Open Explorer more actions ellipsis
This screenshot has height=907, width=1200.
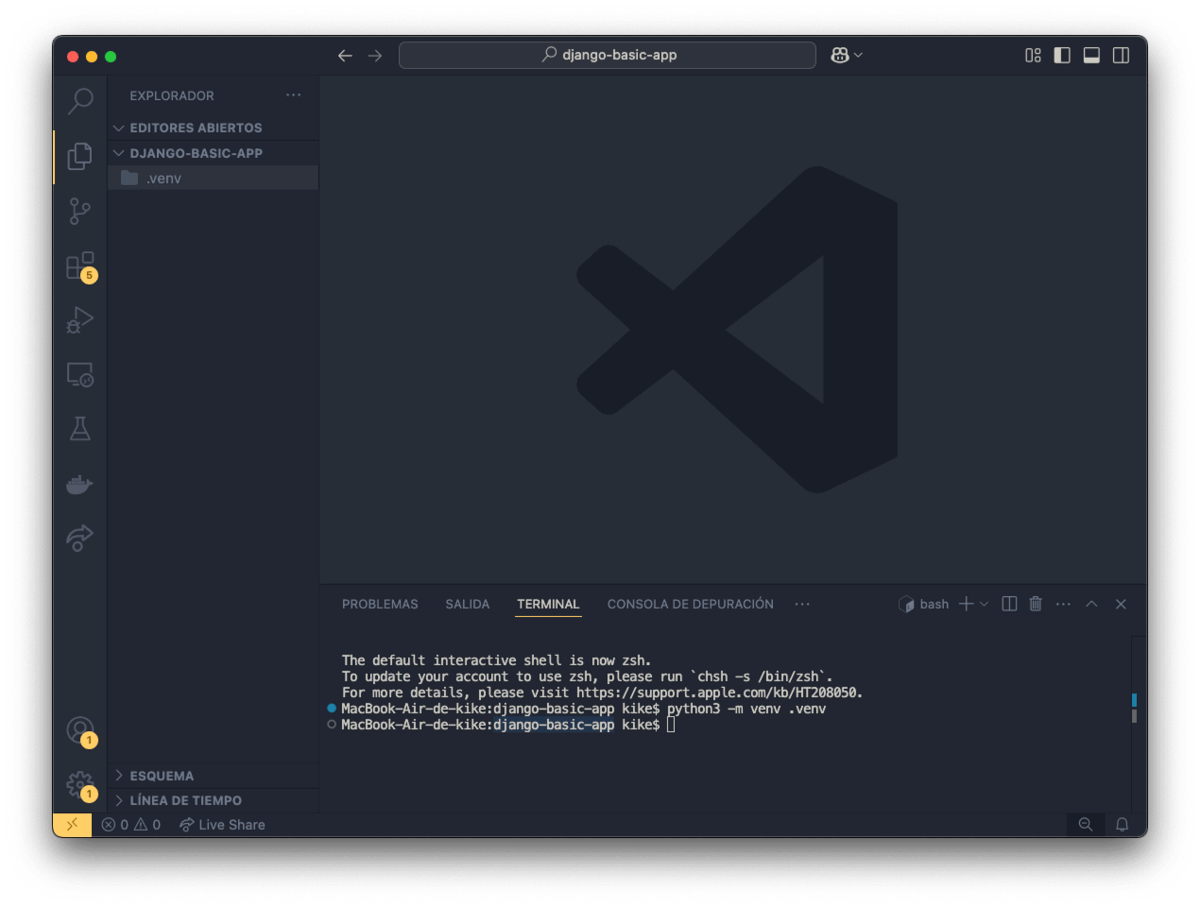click(x=293, y=95)
